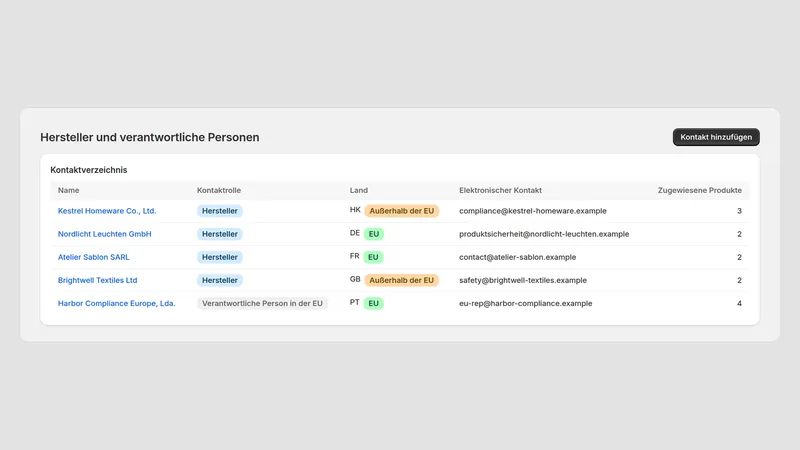
Task: Click Außerhalb der EU badge next to HK
Action: click(402, 211)
